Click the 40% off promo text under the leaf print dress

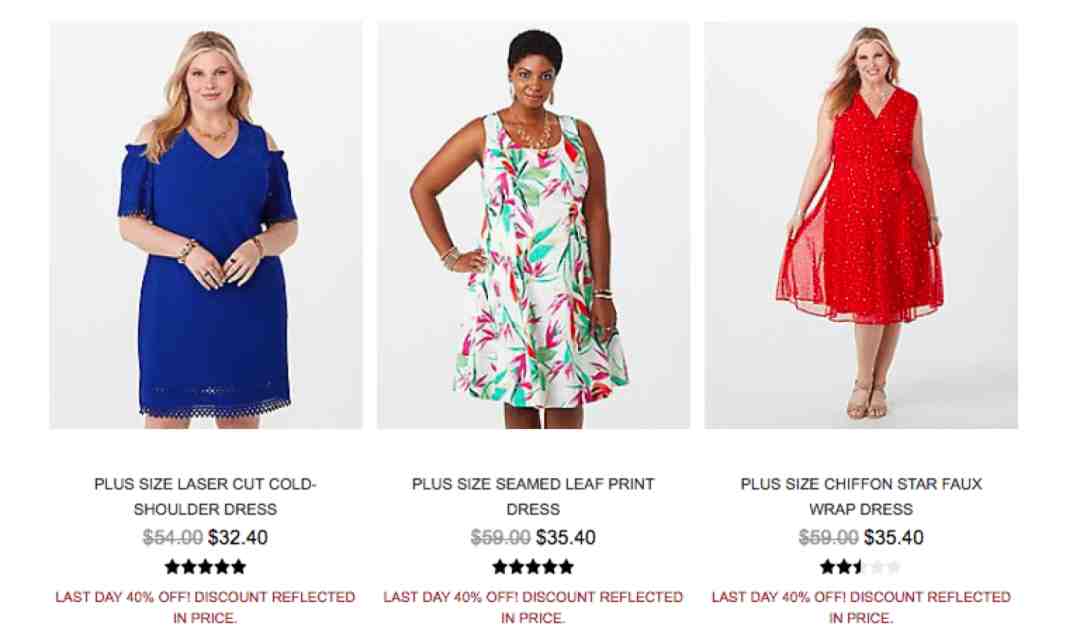pos(533,607)
